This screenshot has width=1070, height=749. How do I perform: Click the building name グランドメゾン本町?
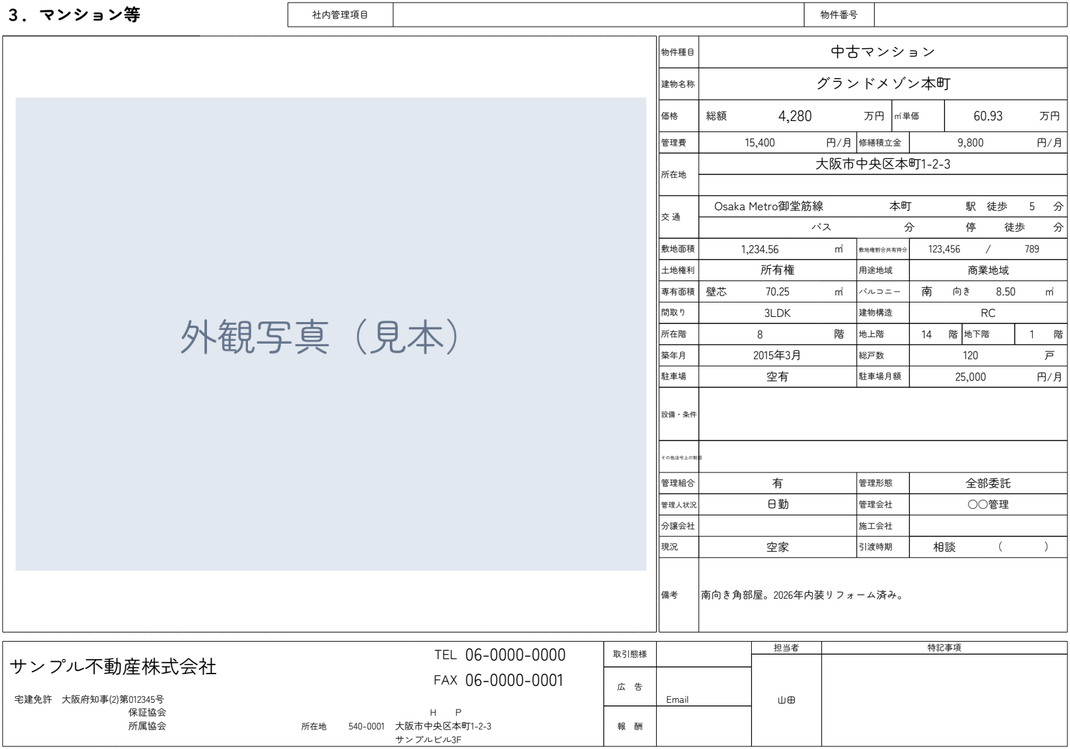[x=883, y=84]
